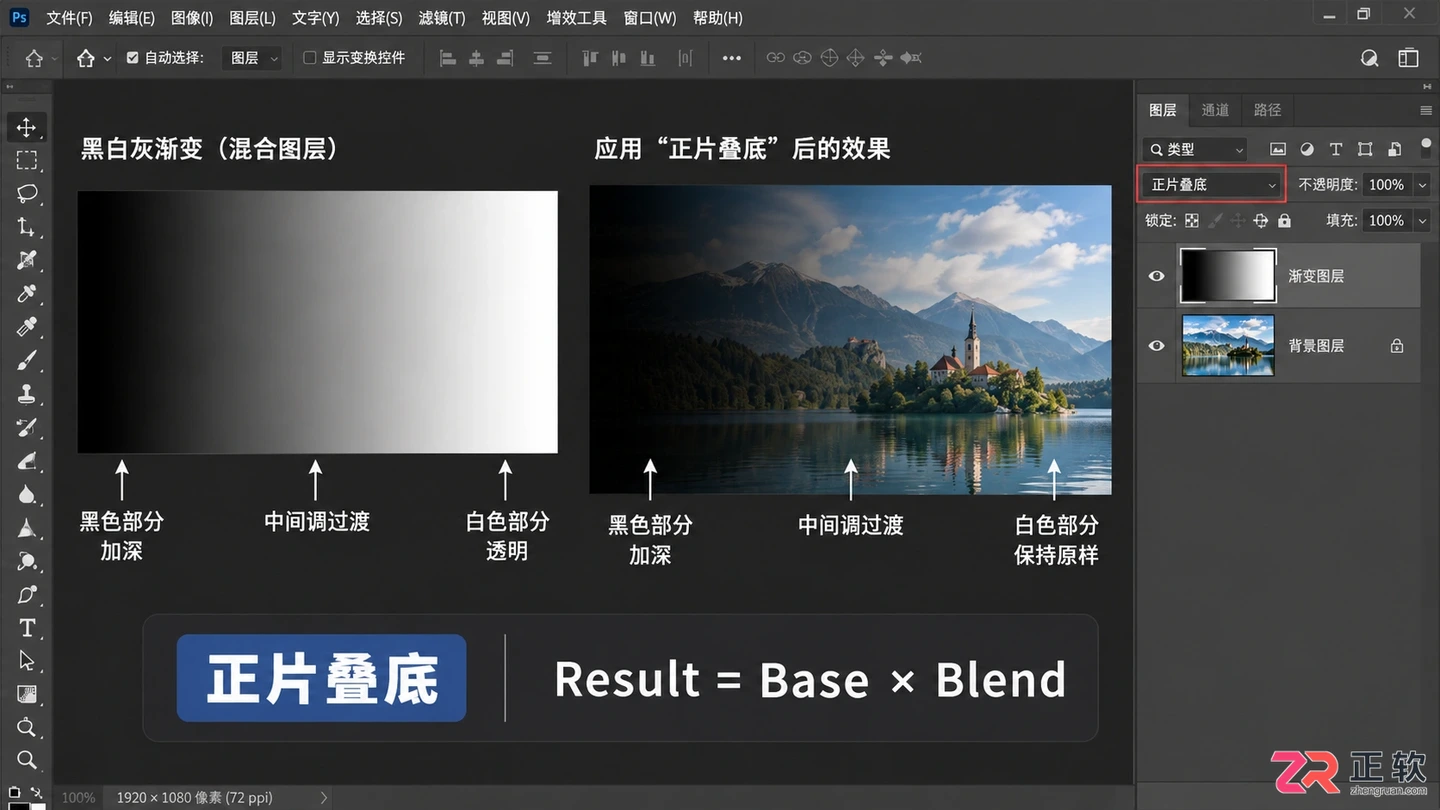The width and height of the screenshot is (1440, 810).
Task: Click the 不透明度 100% value field
Action: pos(1387,185)
